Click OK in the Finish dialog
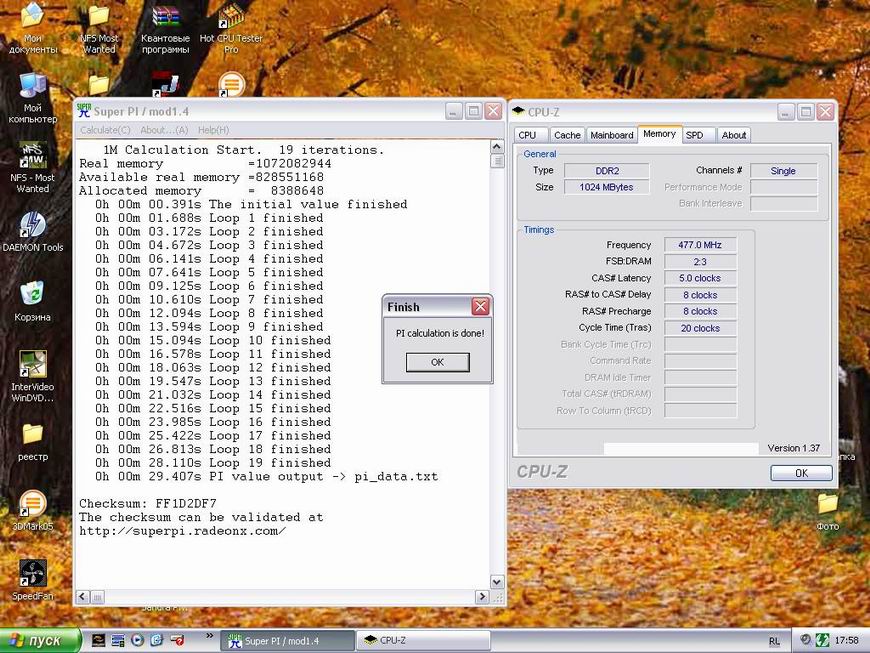This screenshot has width=870, height=653. click(x=437, y=362)
